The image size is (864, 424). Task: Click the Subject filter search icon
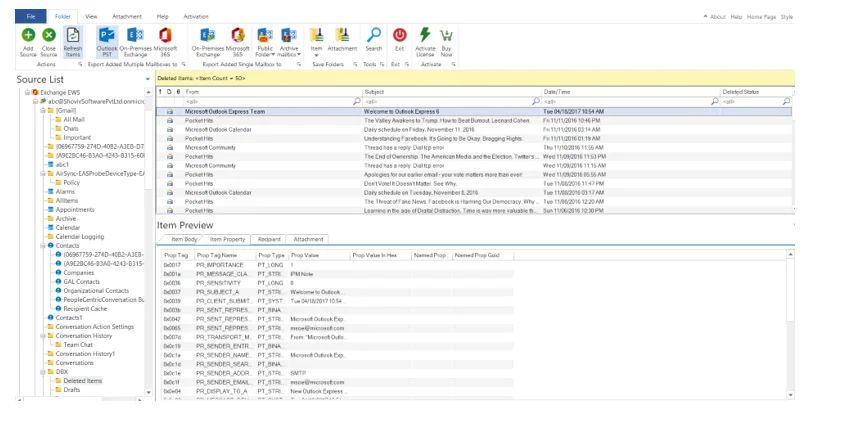coord(536,101)
